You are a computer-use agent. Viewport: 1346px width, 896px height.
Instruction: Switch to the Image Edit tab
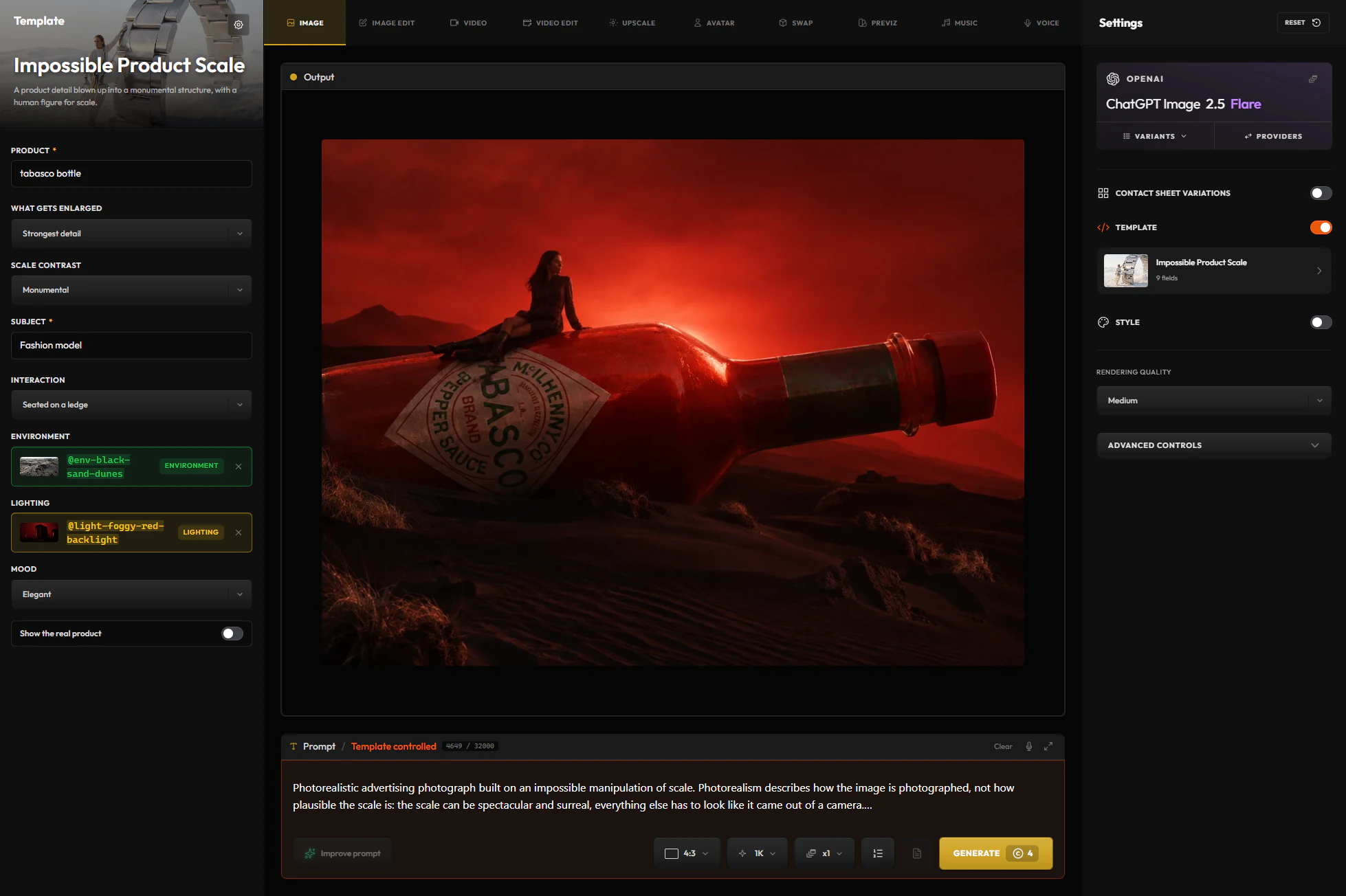pos(386,23)
